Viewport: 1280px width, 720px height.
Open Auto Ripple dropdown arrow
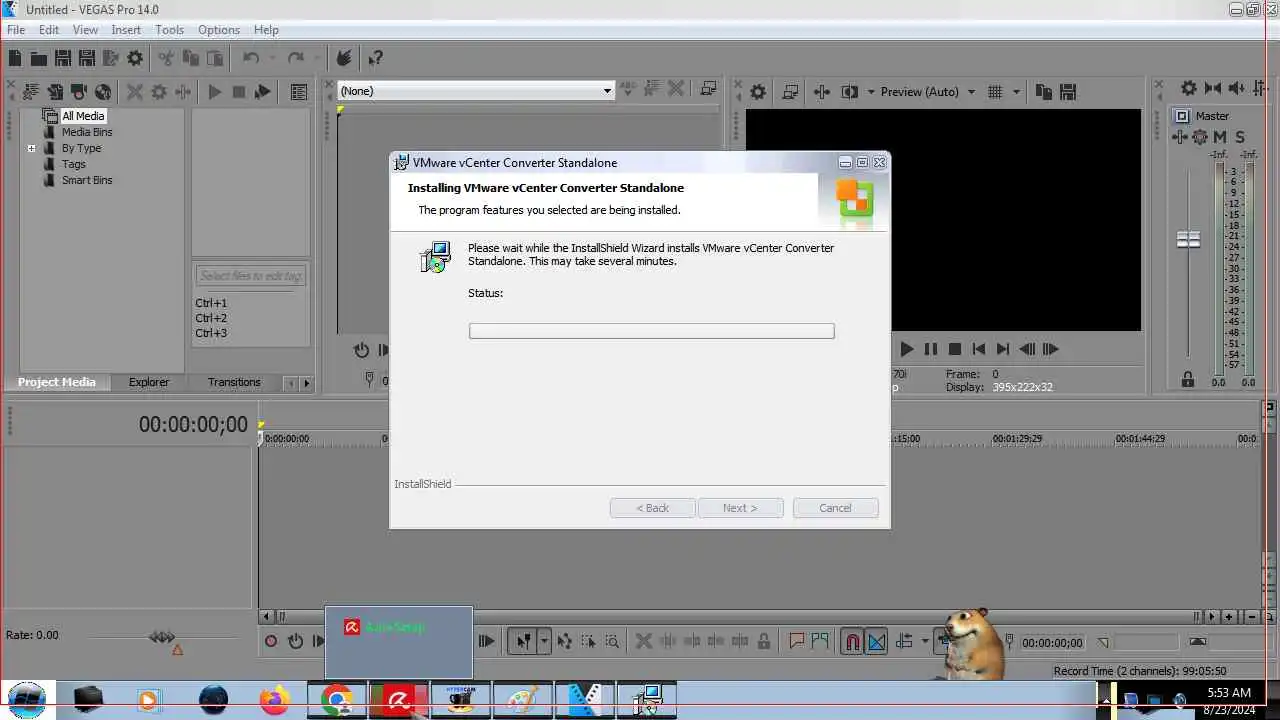[925, 642]
